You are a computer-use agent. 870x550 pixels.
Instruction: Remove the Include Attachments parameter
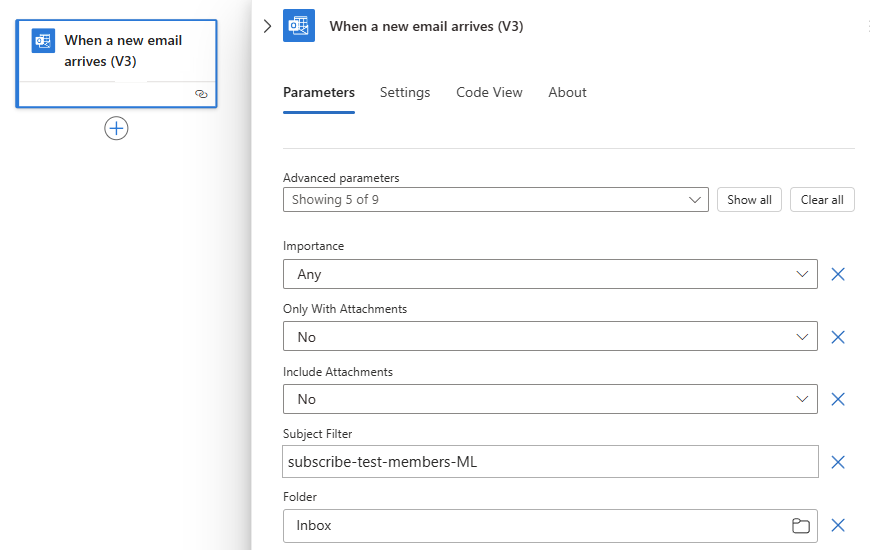[838, 399]
